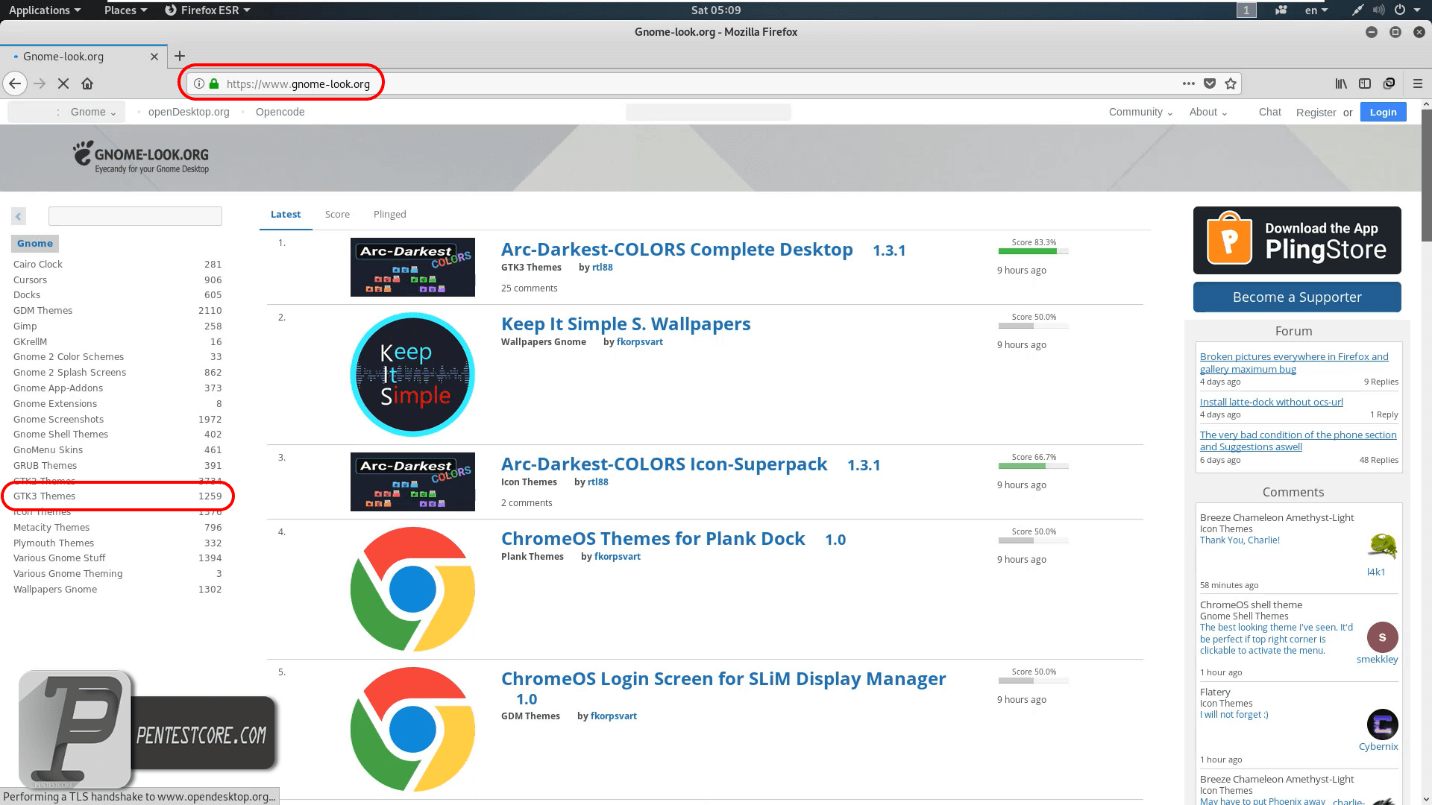Close the Gnome-look.org tab
The image size is (1432, 805).
154,57
